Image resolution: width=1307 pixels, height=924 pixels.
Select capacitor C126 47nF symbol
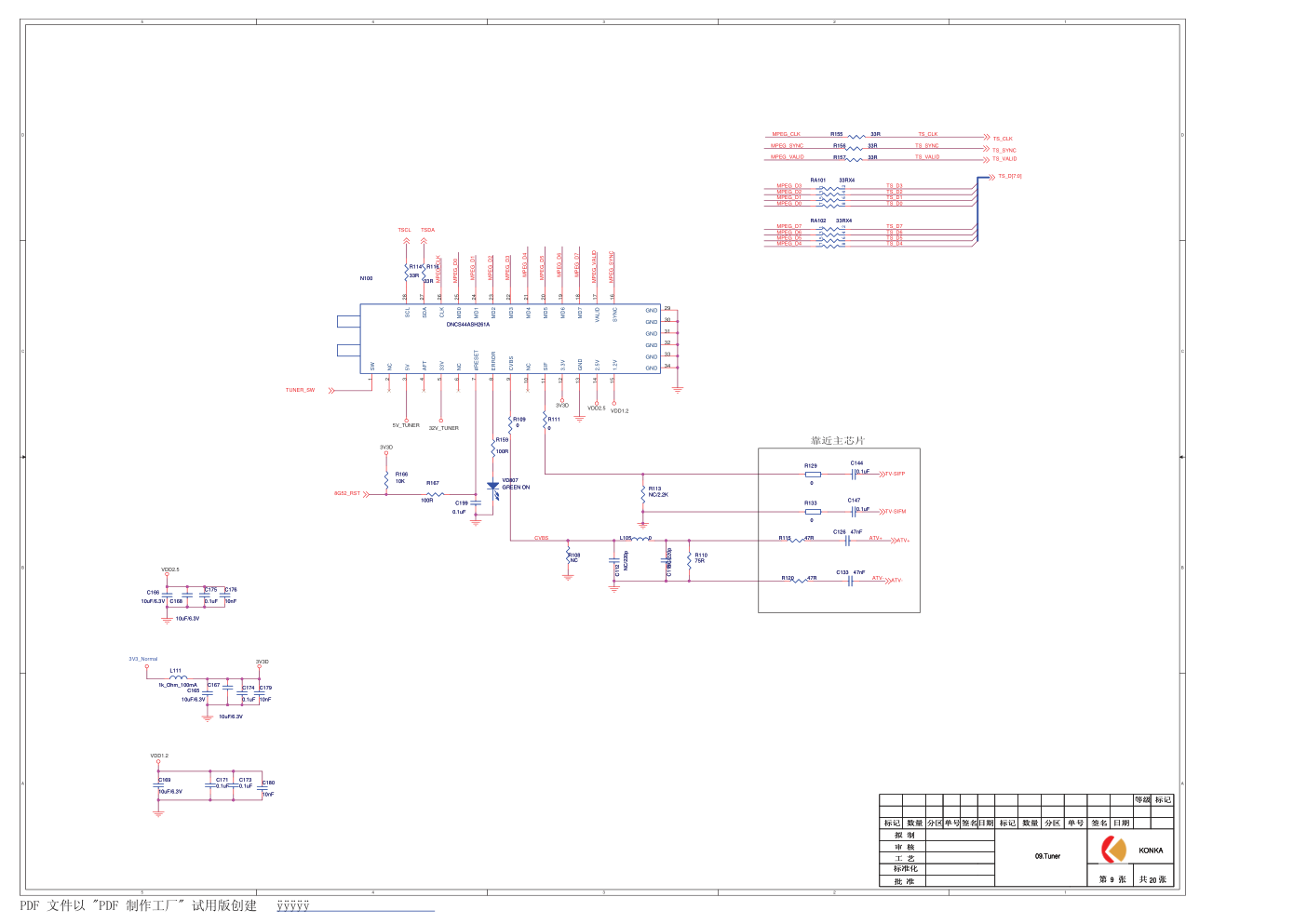coord(848,540)
